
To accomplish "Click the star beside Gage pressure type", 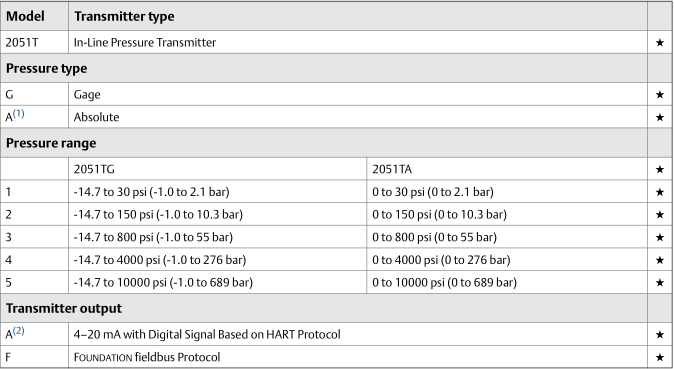I will (x=660, y=95).
